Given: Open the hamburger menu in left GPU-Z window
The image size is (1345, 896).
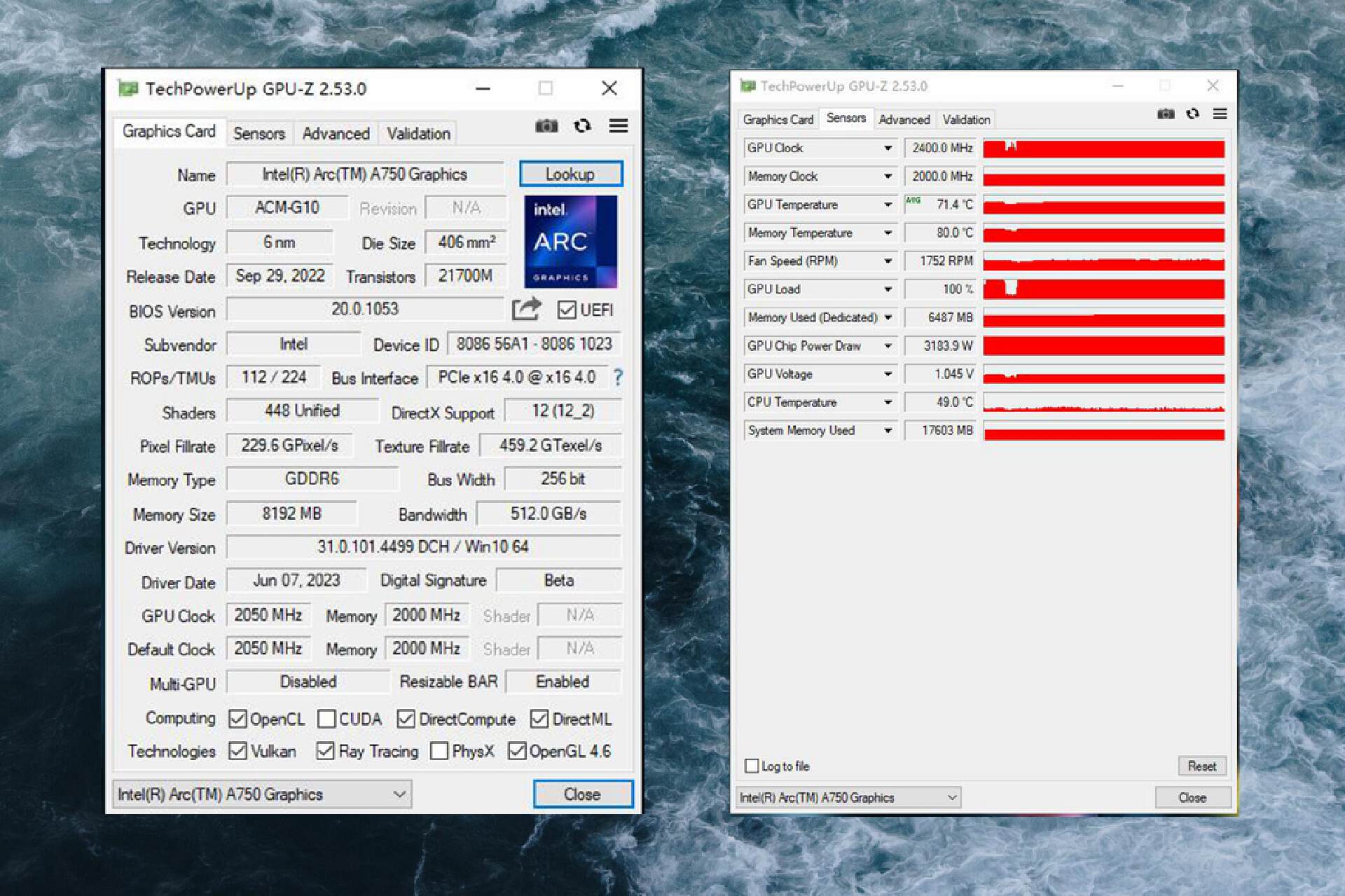Looking at the screenshot, I should pyautogui.click(x=618, y=126).
